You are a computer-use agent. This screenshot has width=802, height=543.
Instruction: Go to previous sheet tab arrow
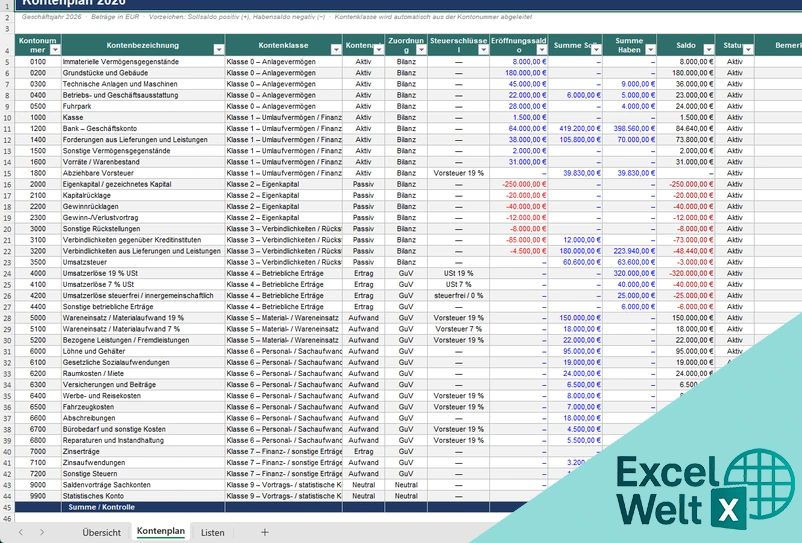coord(21,532)
